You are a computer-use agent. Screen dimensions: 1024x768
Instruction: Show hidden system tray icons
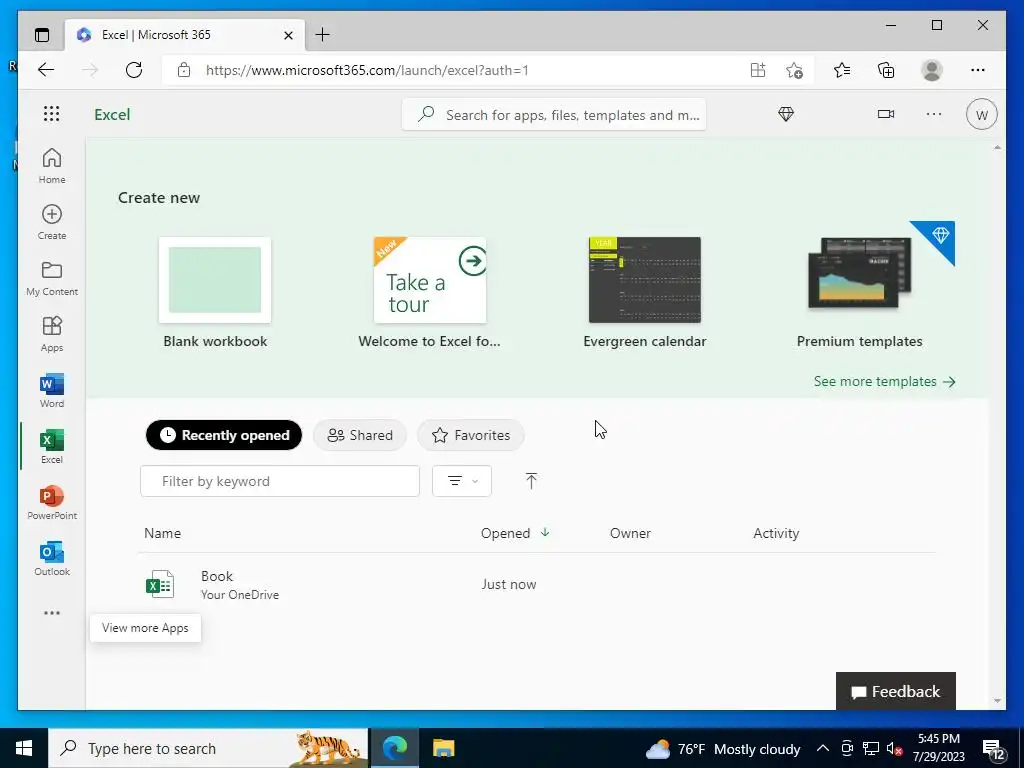[x=823, y=748]
